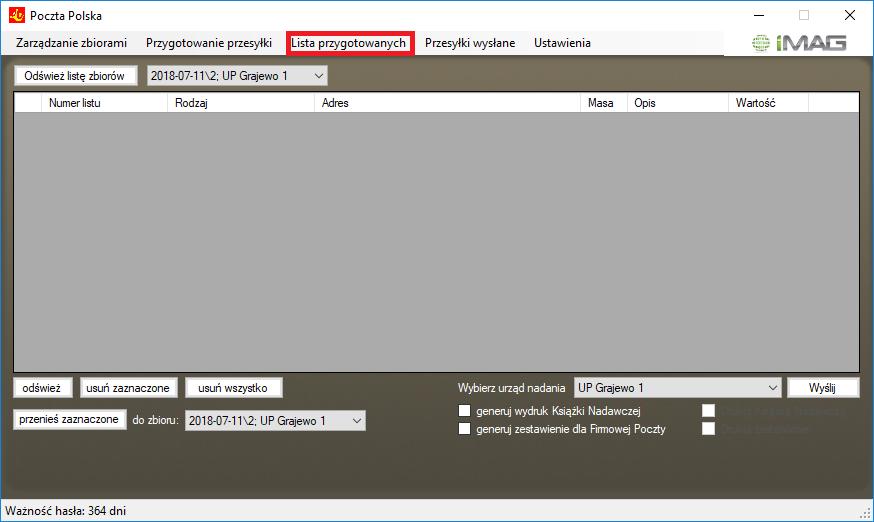Click the przenieś zaznaczone button
This screenshot has height=522, width=874.
[69, 419]
